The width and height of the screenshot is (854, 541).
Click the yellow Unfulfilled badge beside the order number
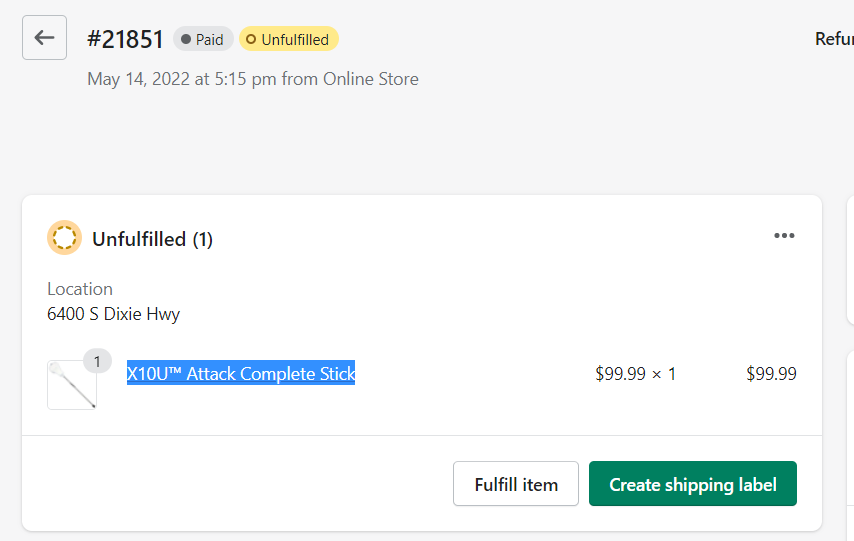point(289,40)
